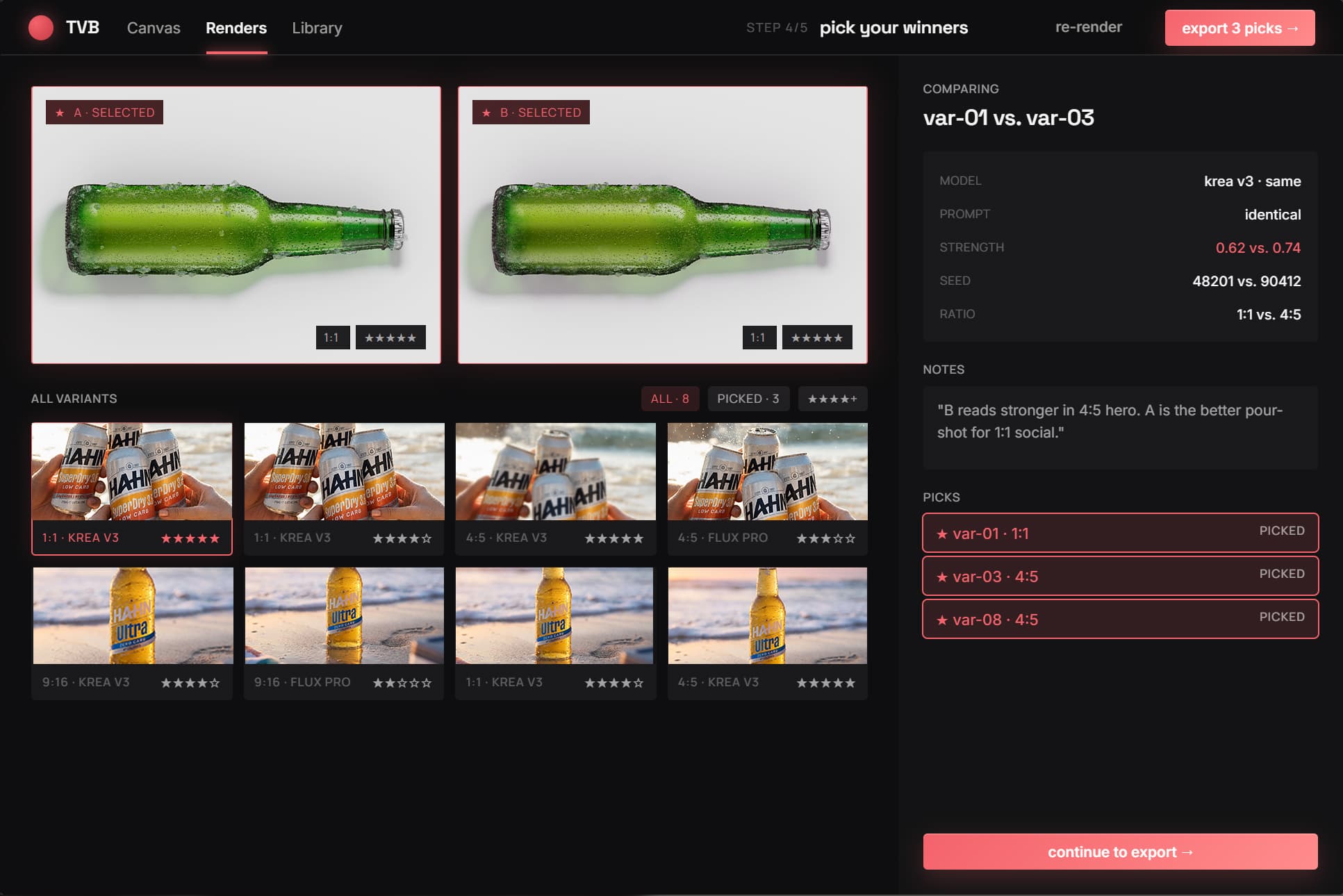This screenshot has height=896, width=1343.
Task: Click the re-render link
Action: 1088,27
